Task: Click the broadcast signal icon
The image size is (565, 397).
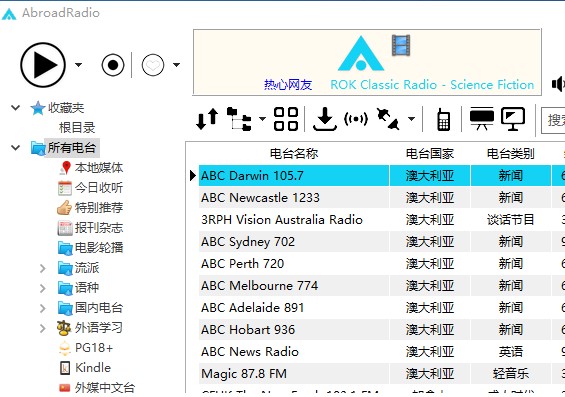Action: (356, 119)
